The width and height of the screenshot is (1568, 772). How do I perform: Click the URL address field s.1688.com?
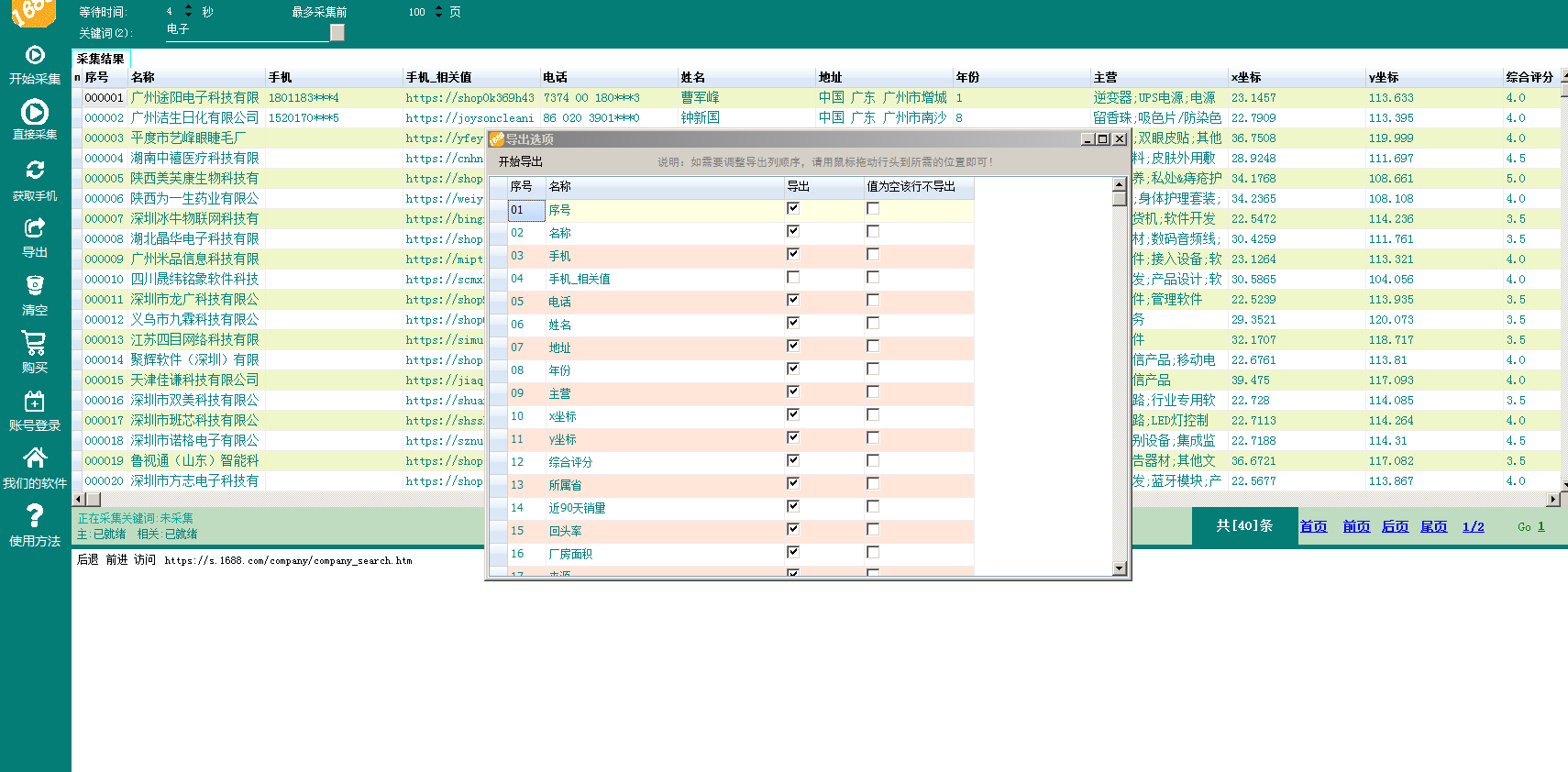[x=288, y=560]
